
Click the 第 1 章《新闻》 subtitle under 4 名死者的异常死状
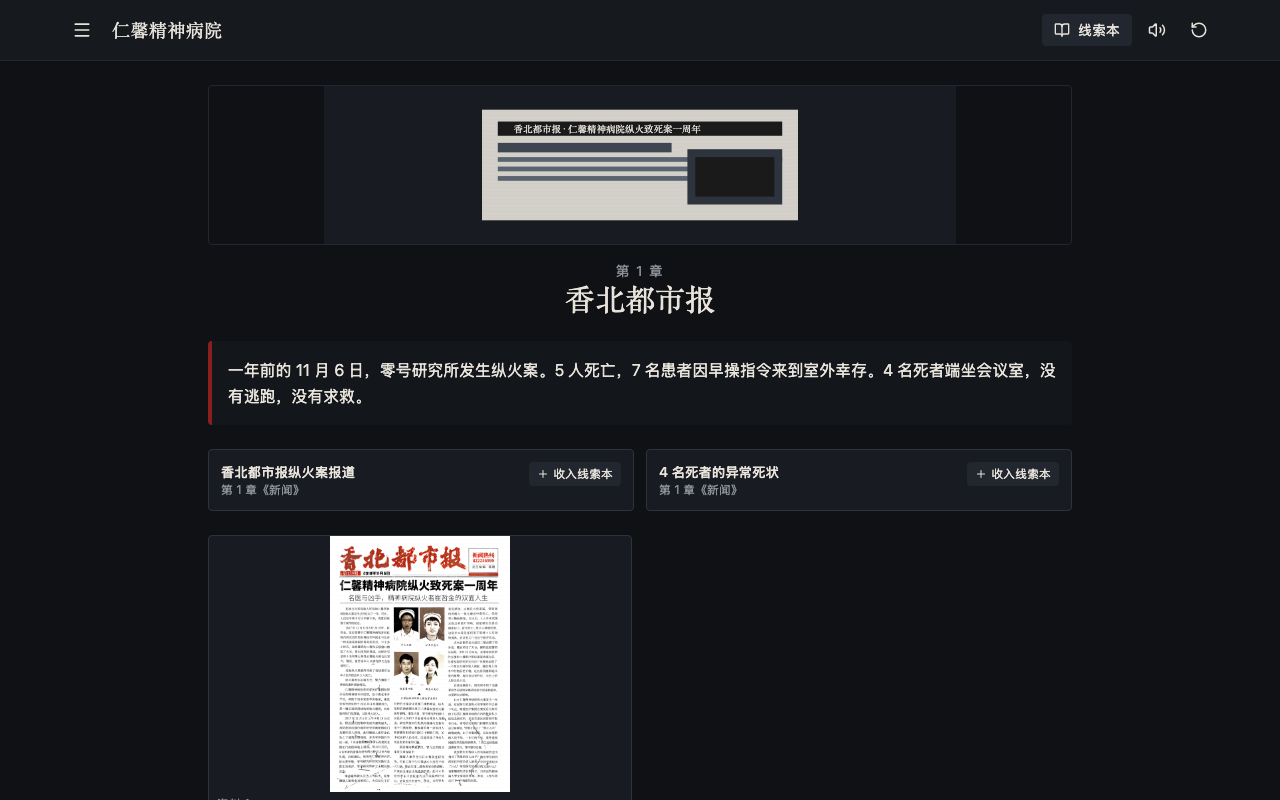tap(699, 490)
